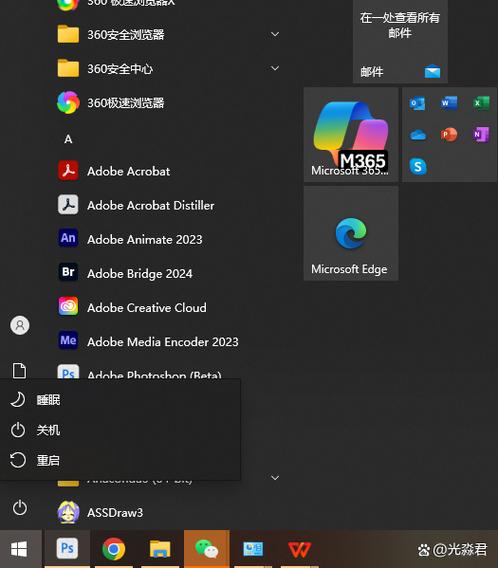Open the 360安全中心 folder icon
Screen dimensions: 498x568
coord(68,68)
